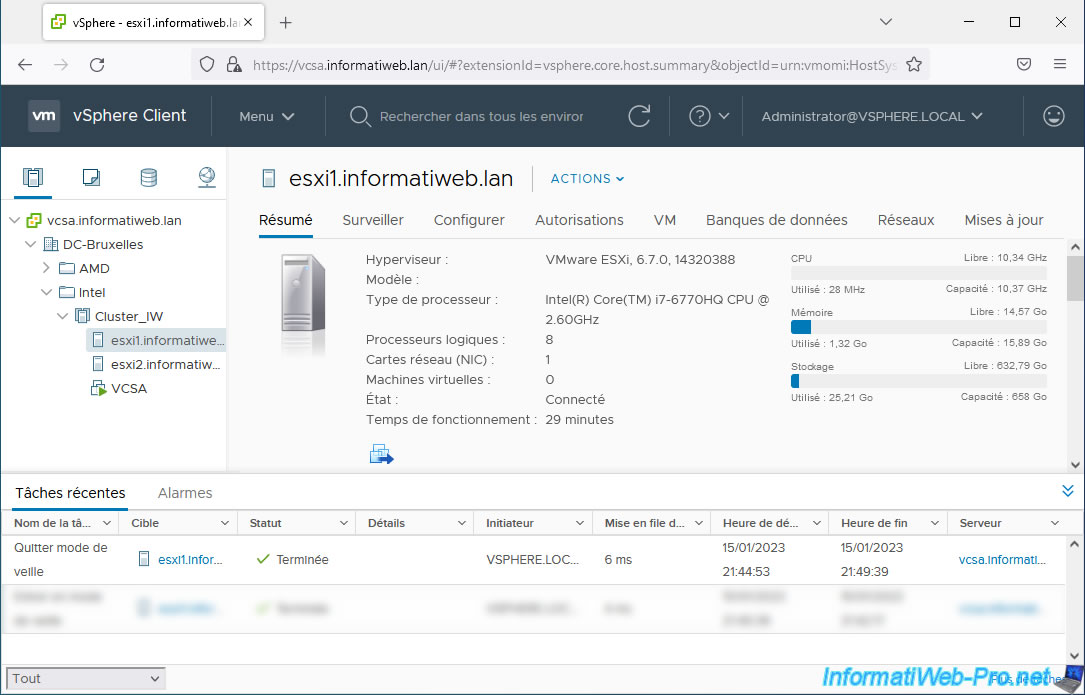Screen dimensions: 1085x695
Task: Open the help question mark menu
Action: click(709, 116)
